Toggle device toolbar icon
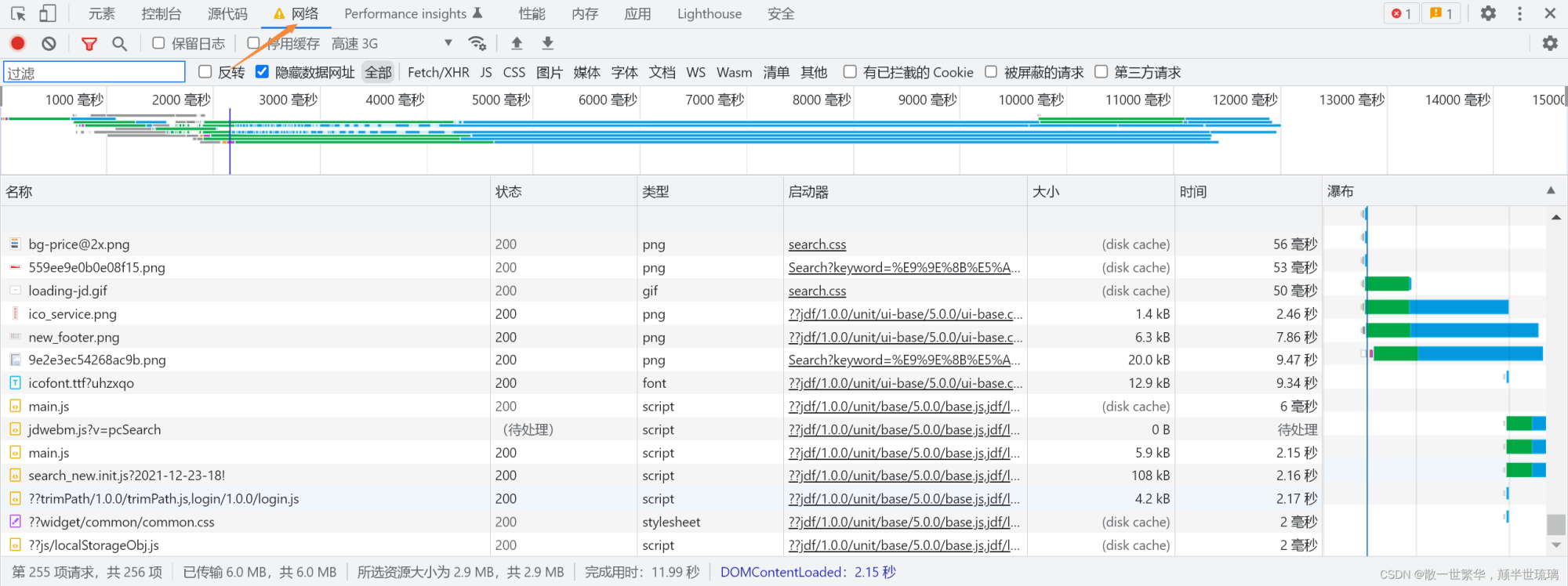 click(x=48, y=13)
